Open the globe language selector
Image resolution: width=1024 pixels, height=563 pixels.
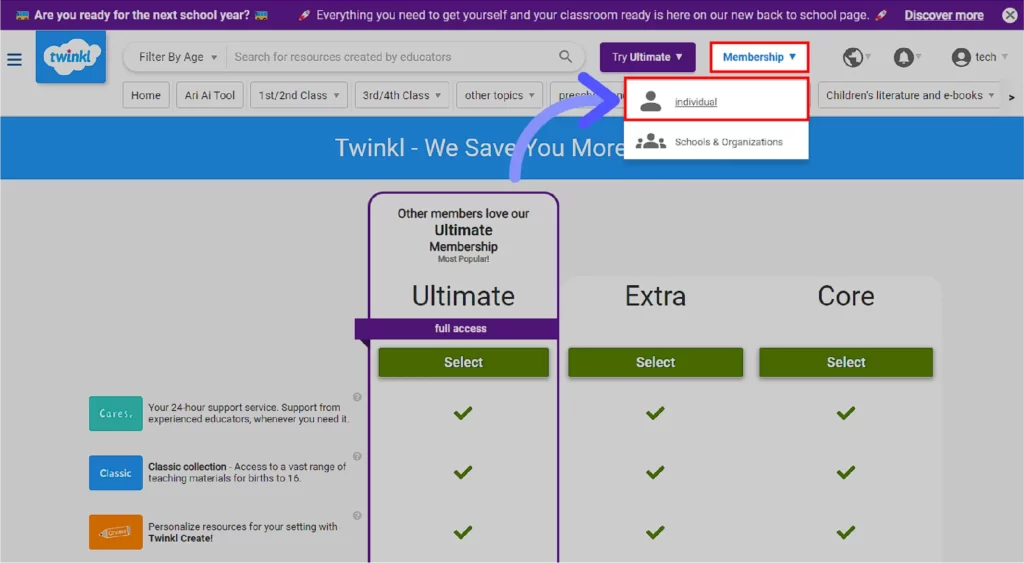click(852, 57)
